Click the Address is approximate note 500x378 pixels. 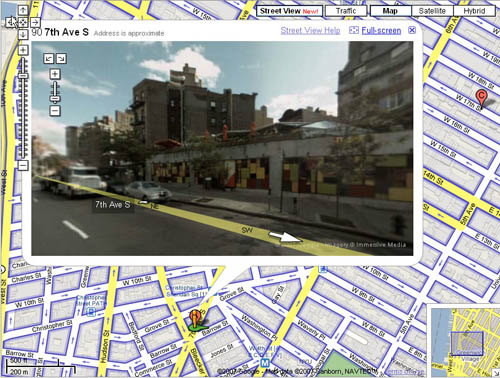point(129,33)
